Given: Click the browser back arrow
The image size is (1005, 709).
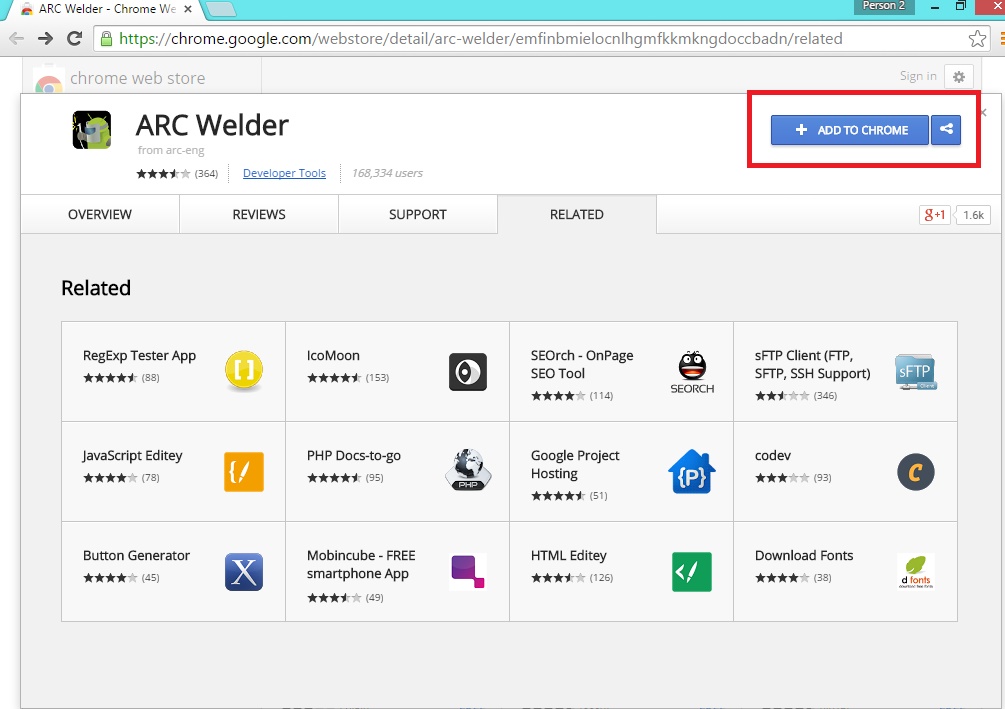Looking at the screenshot, I should tap(17, 38).
